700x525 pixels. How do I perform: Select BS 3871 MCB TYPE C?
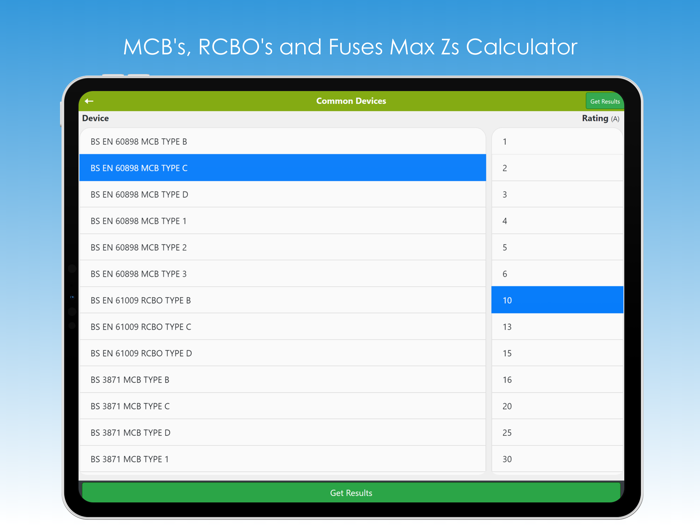282,406
